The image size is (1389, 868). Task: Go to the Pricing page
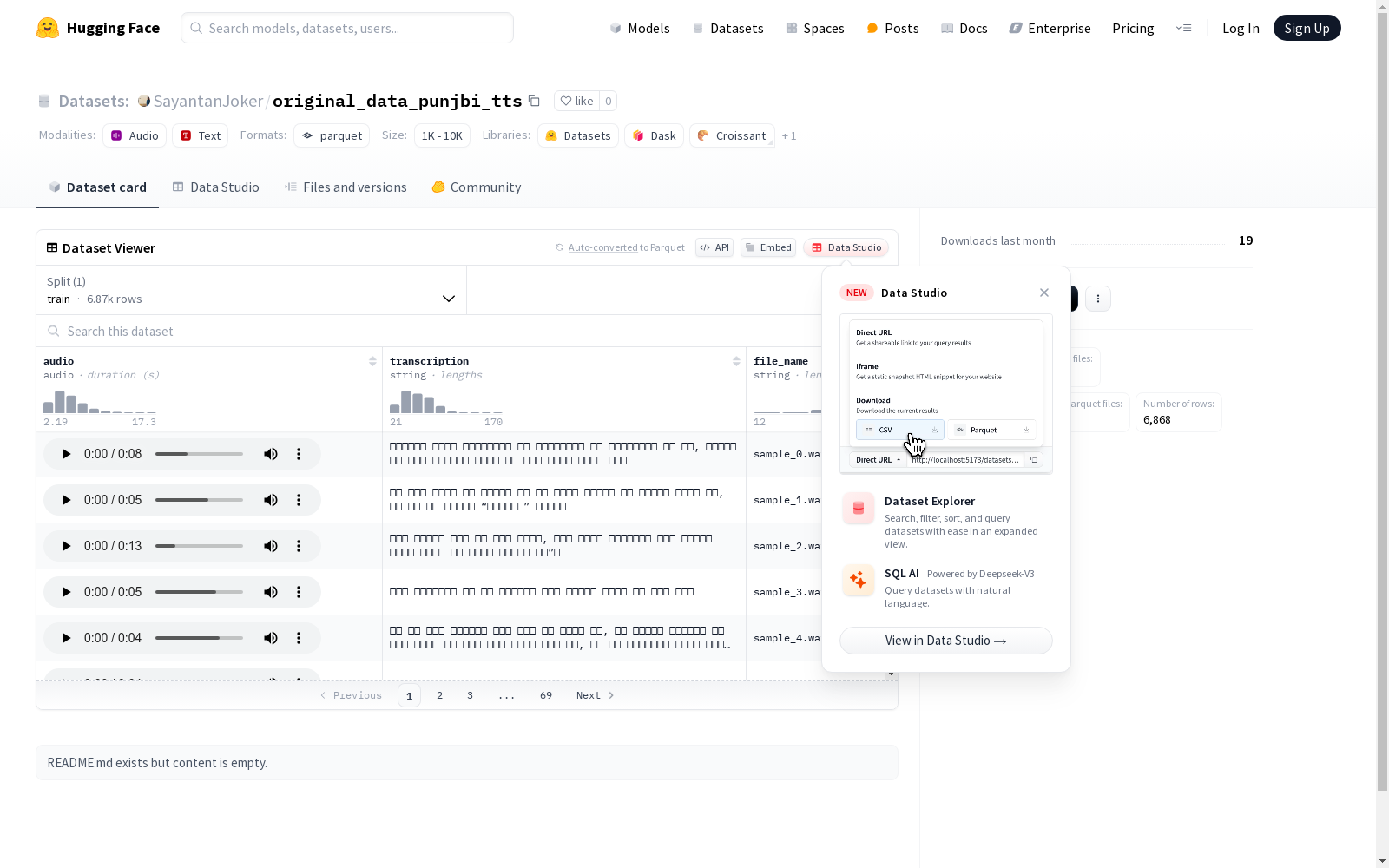click(x=1133, y=28)
